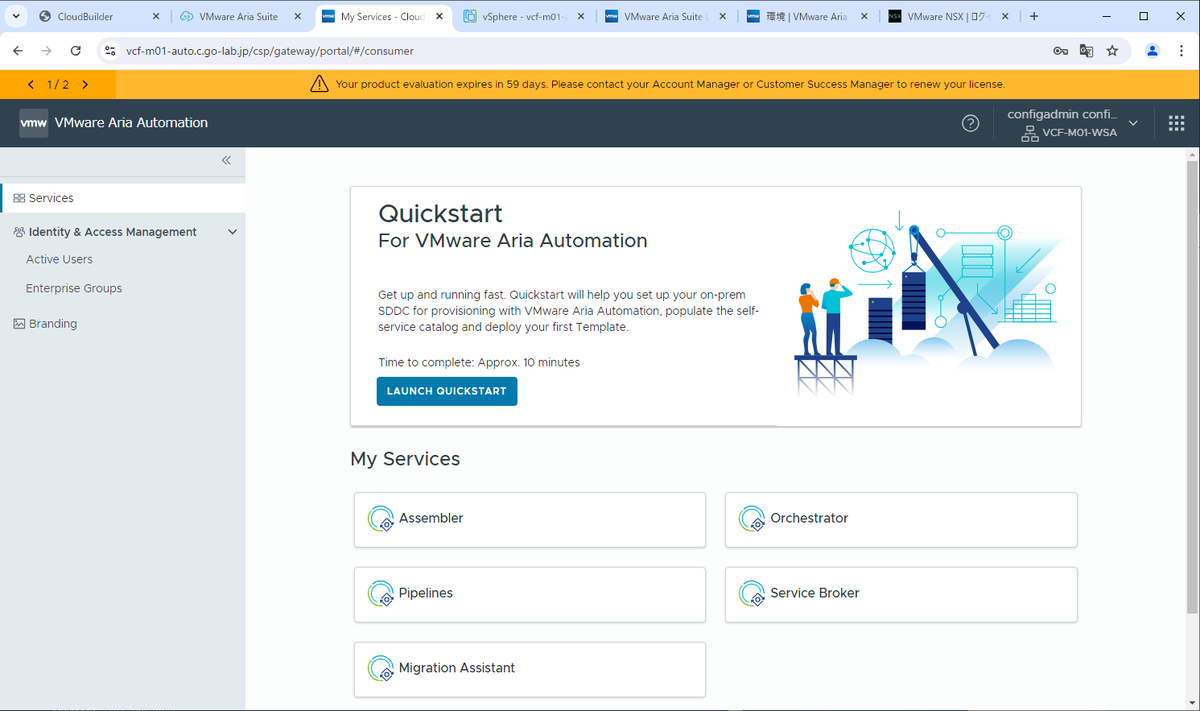
Task: Open the Assembler service icon
Action: click(380, 518)
